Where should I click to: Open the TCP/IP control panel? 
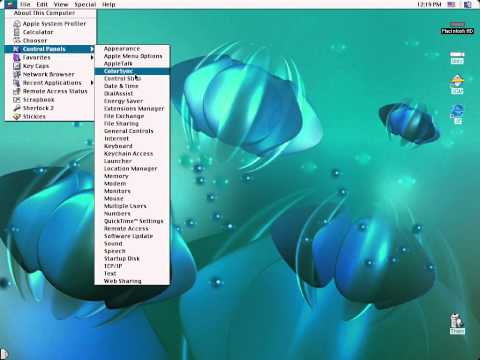click(x=132, y=266)
